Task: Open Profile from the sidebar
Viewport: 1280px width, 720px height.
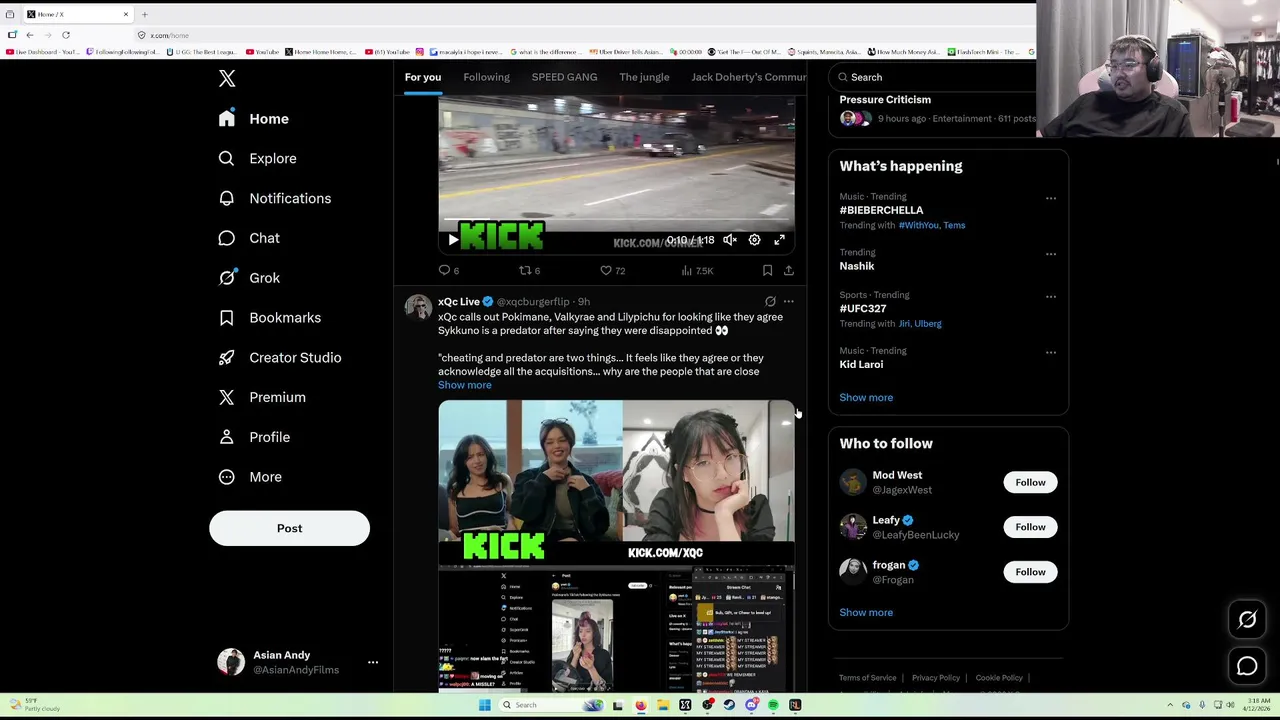Action: (255, 437)
